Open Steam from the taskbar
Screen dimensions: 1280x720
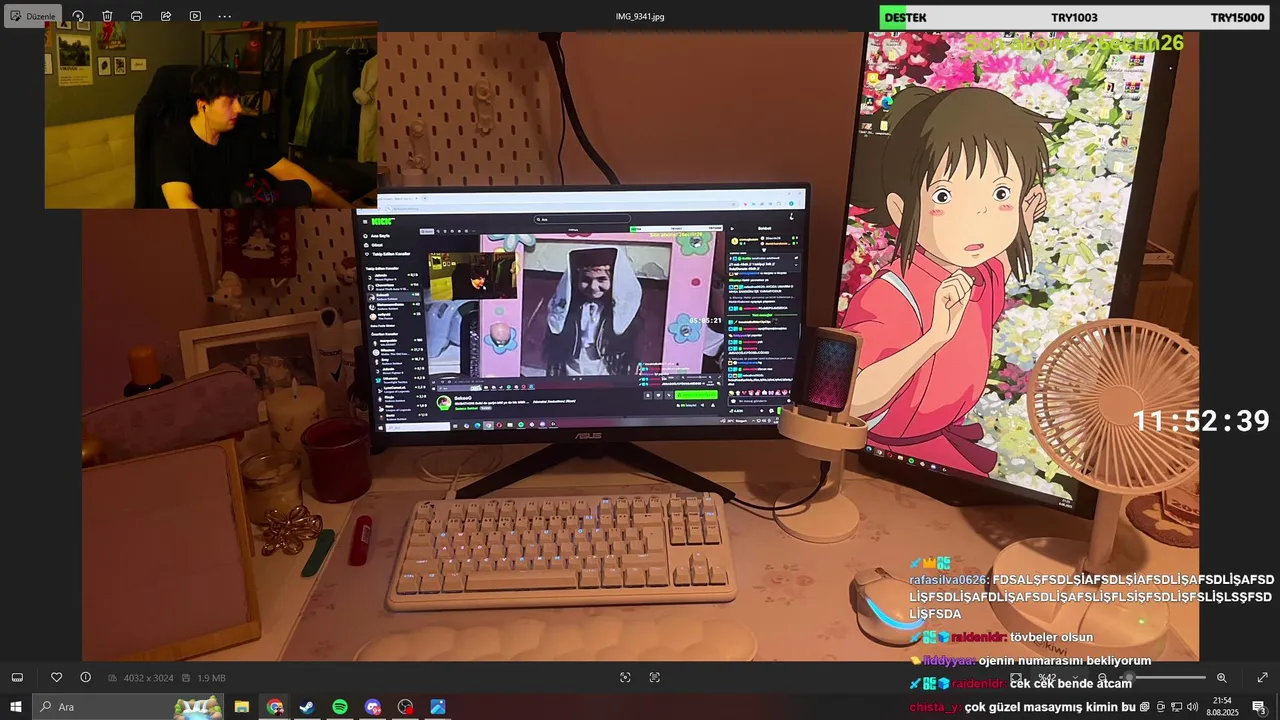pos(307,707)
